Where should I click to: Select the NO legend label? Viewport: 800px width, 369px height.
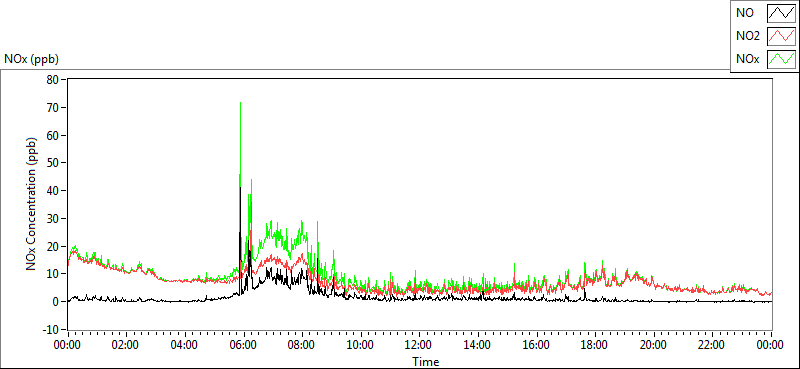point(745,13)
